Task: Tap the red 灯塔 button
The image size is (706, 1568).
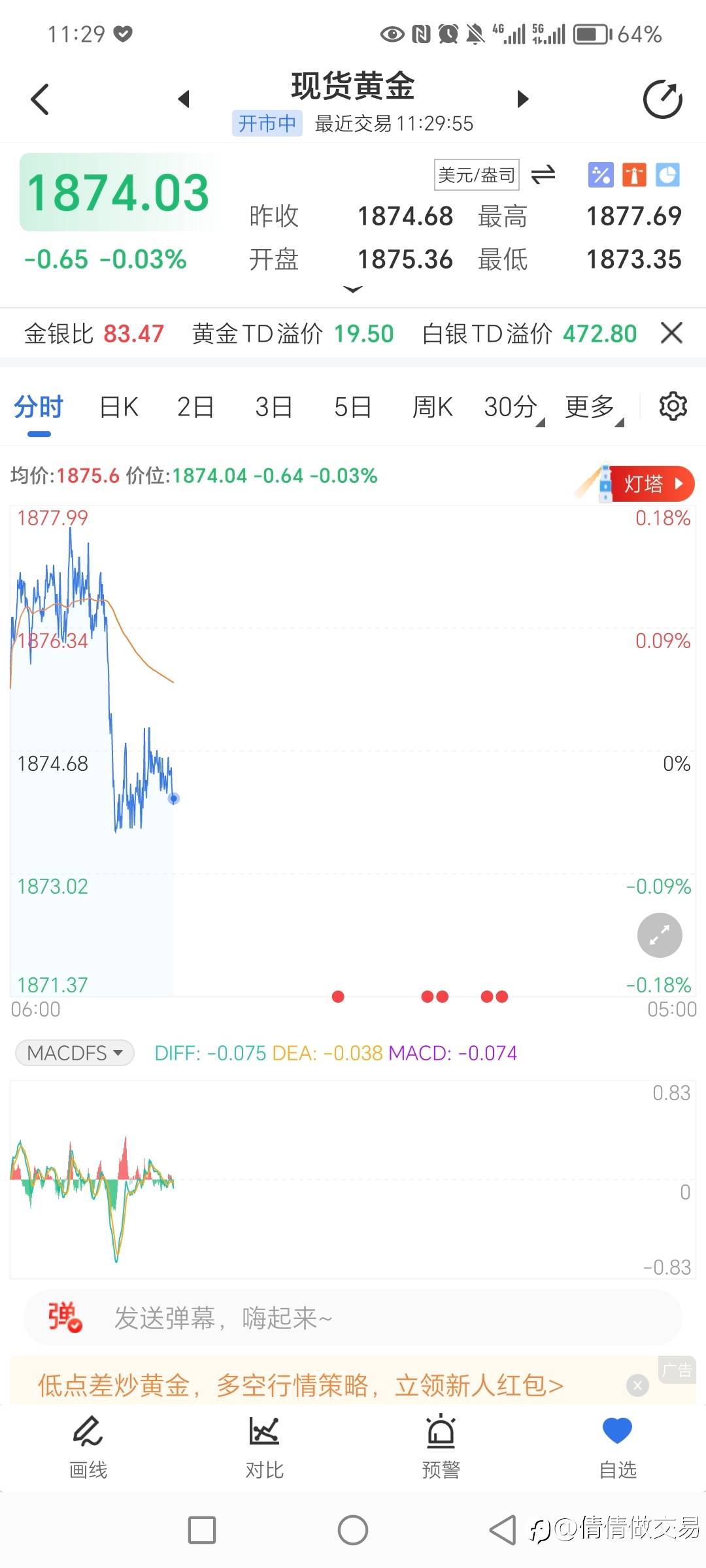Action: (651, 483)
